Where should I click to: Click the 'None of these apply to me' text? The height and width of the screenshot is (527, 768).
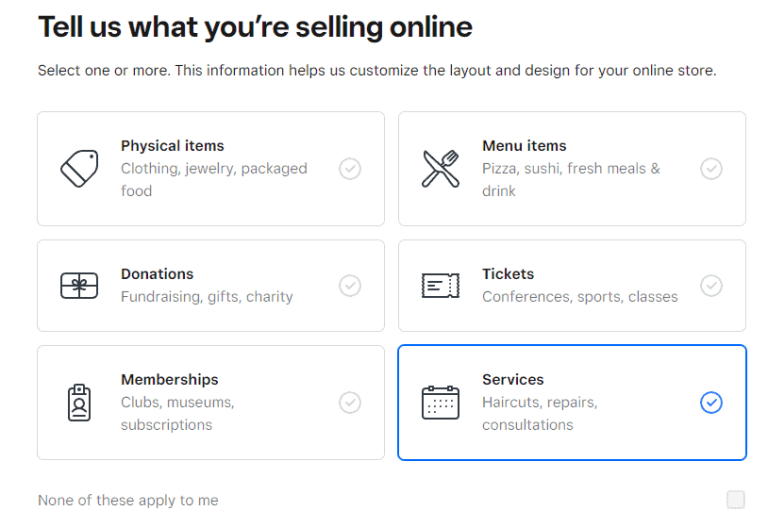(128, 500)
